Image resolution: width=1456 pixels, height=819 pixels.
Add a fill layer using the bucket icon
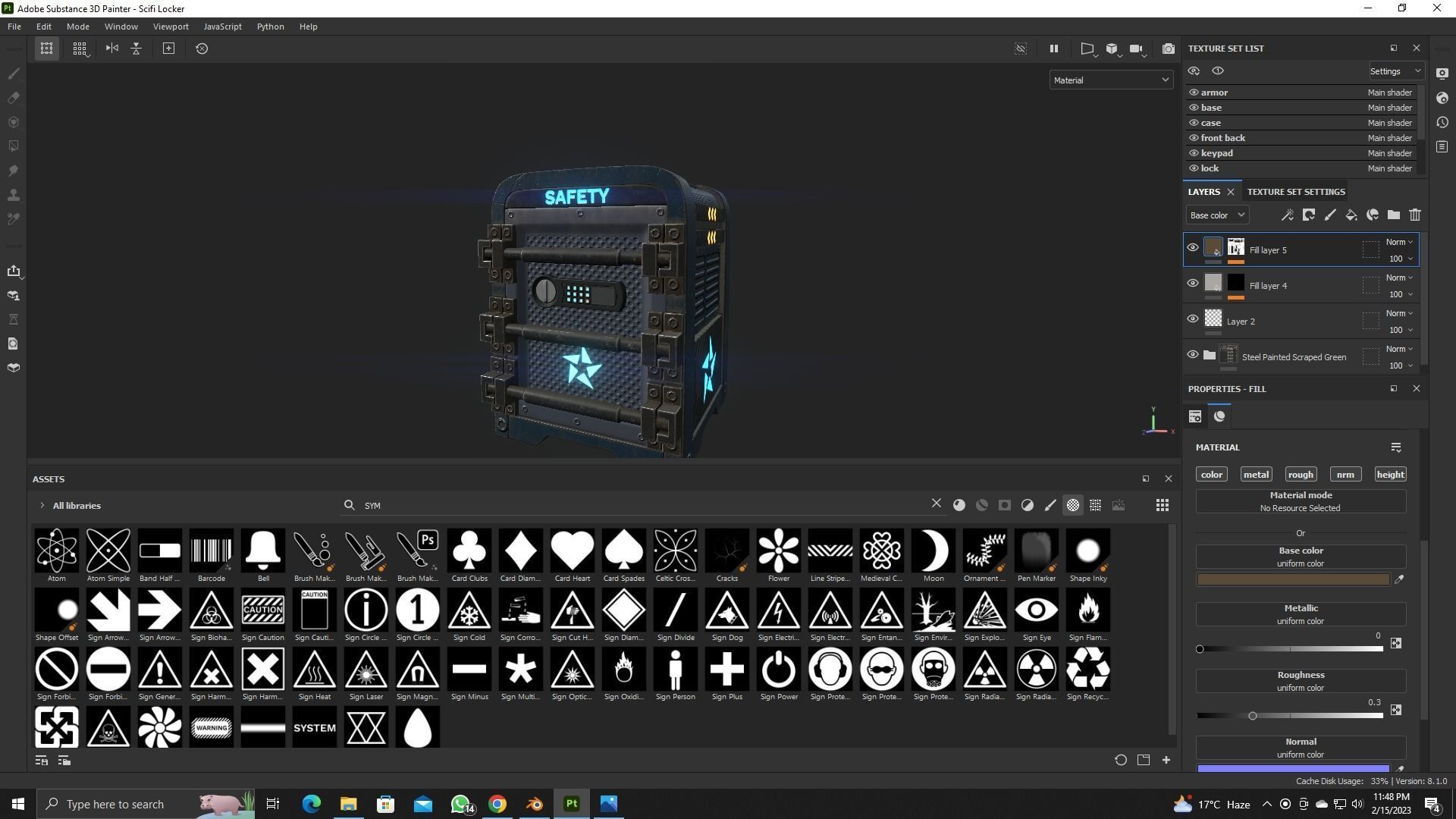point(1351,215)
